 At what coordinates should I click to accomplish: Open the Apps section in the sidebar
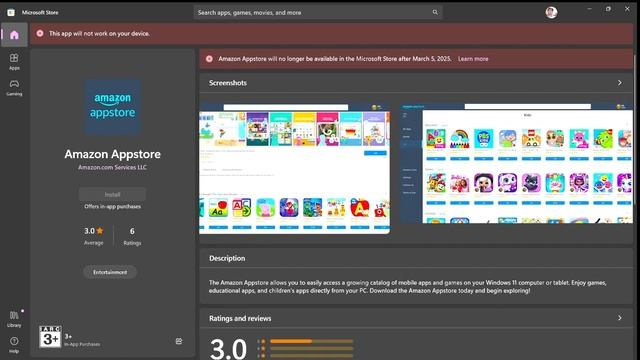tap(14, 61)
